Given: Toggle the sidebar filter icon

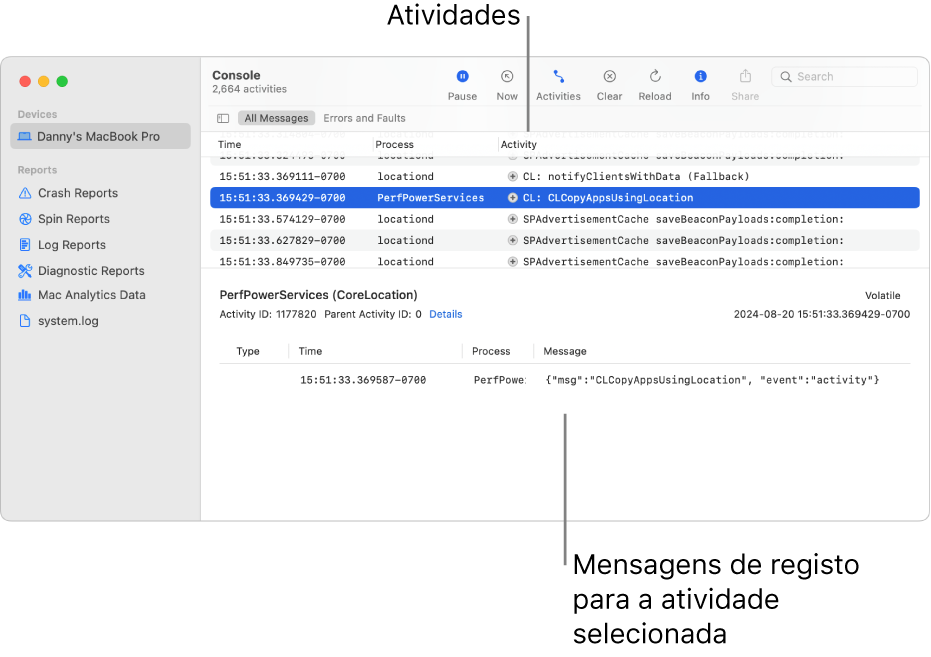Looking at the screenshot, I should pyautogui.click(x=223, y=118).
